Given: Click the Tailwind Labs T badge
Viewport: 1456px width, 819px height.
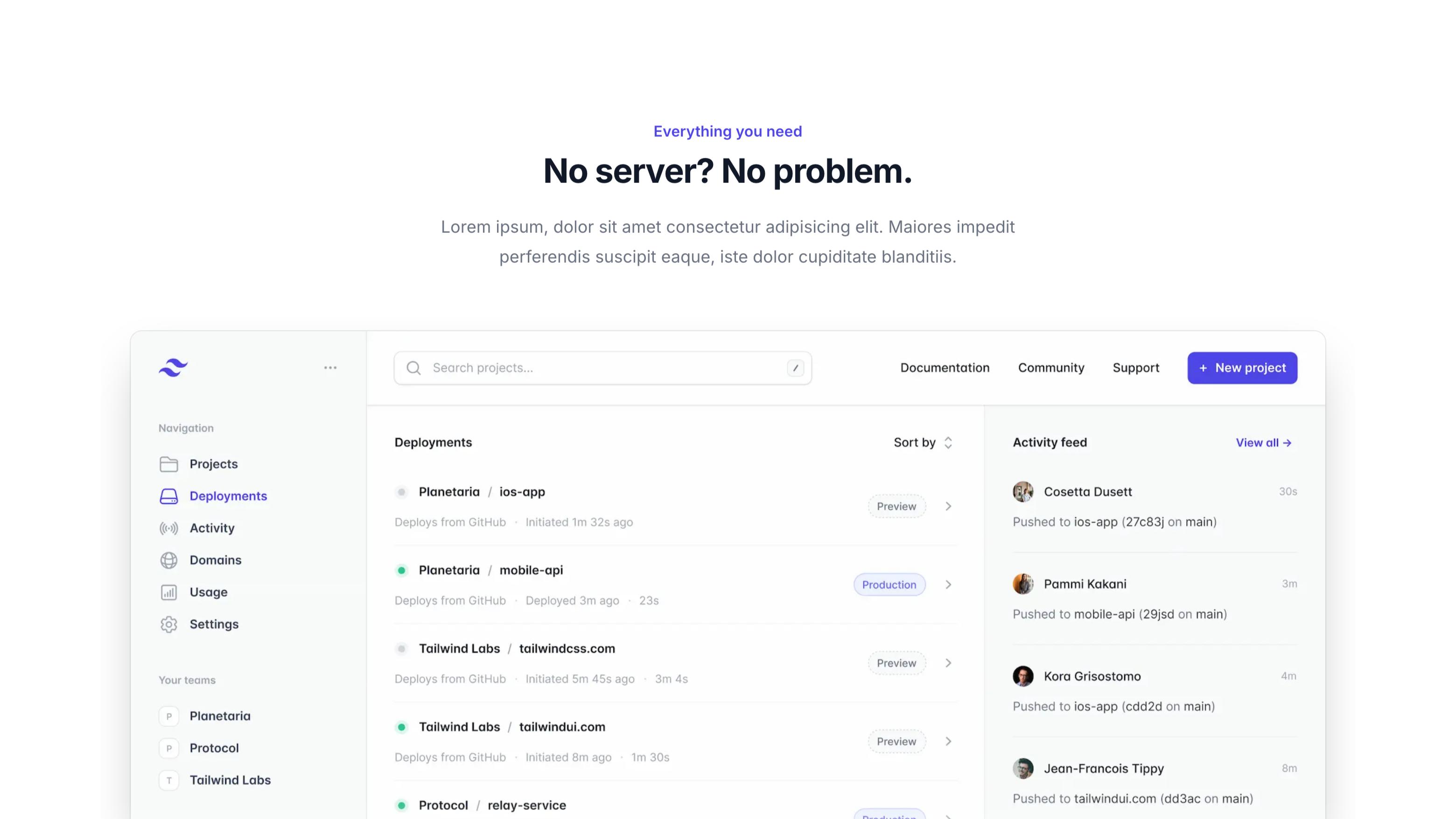Looking at the screenshot, I should point(168,781).
